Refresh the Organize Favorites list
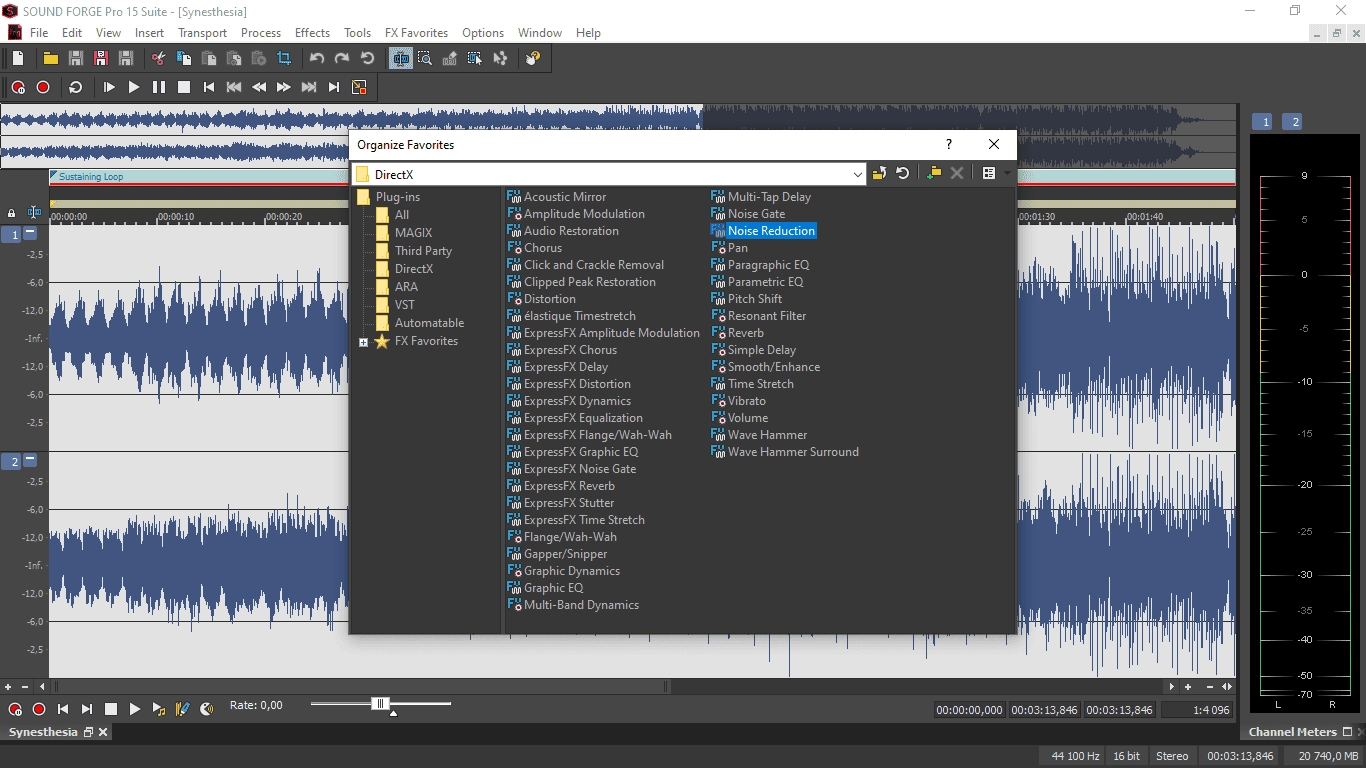Image resolution: width=1366 pixels, height=768 pixels. [903, 173]
